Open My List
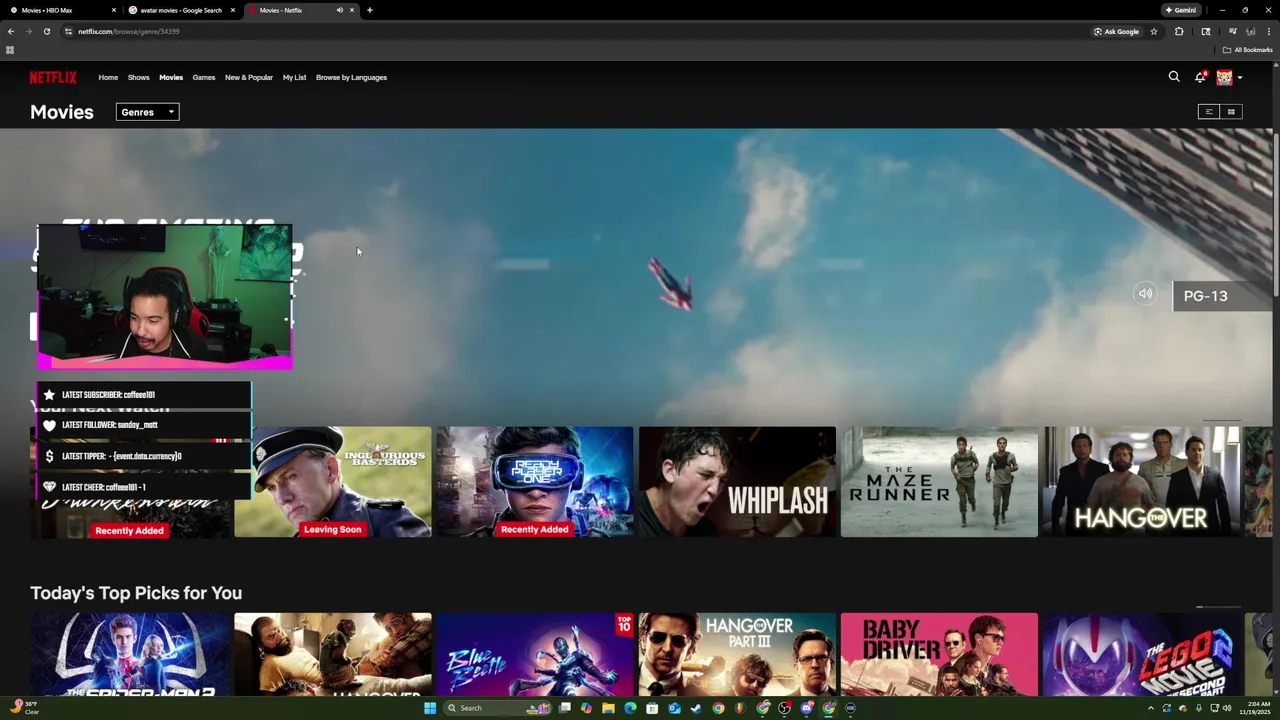The image size is (1280, 720). (x=294, y=77)
